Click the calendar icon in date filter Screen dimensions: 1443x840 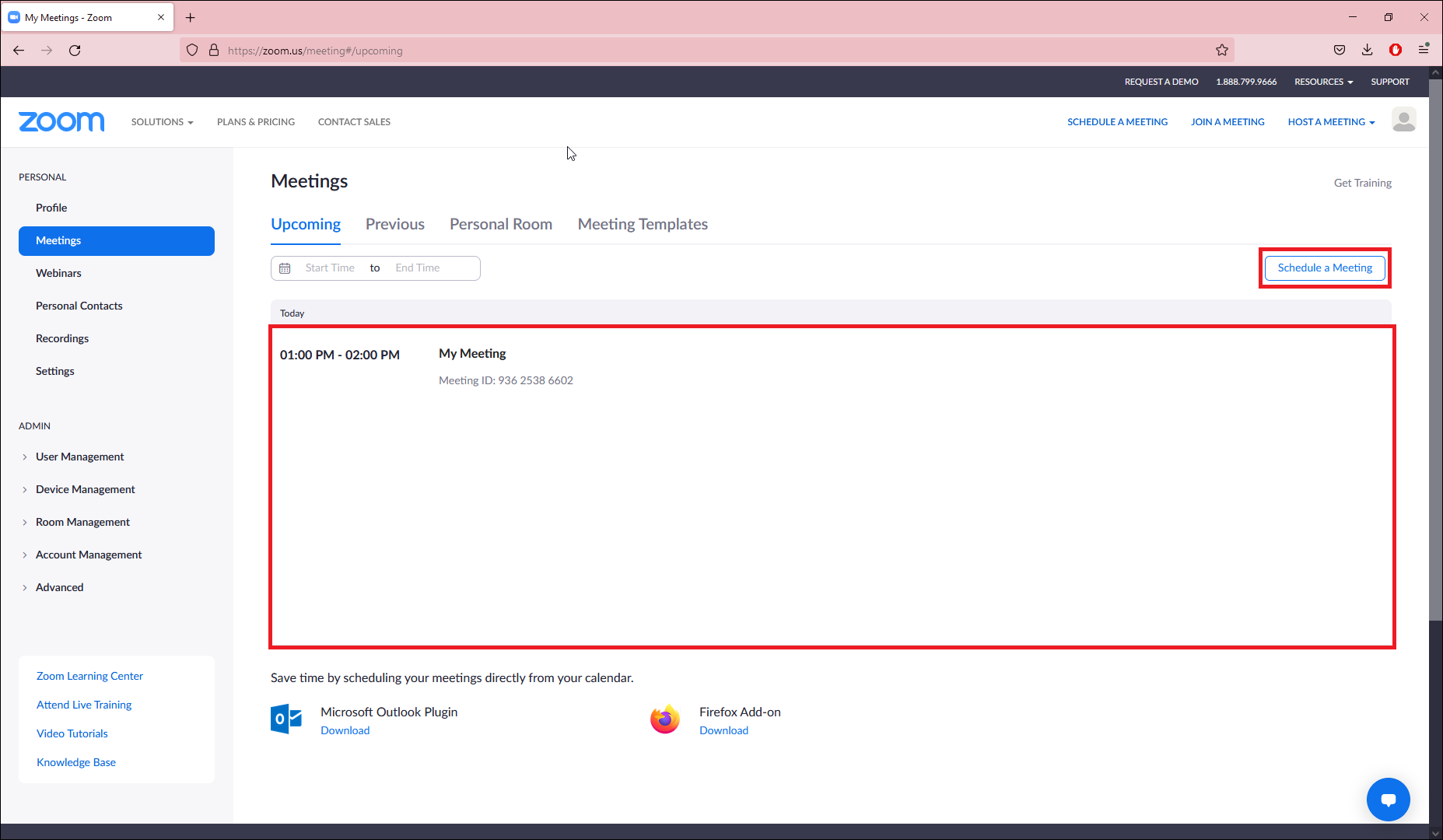pyautogui.click(x=285, y=268)
